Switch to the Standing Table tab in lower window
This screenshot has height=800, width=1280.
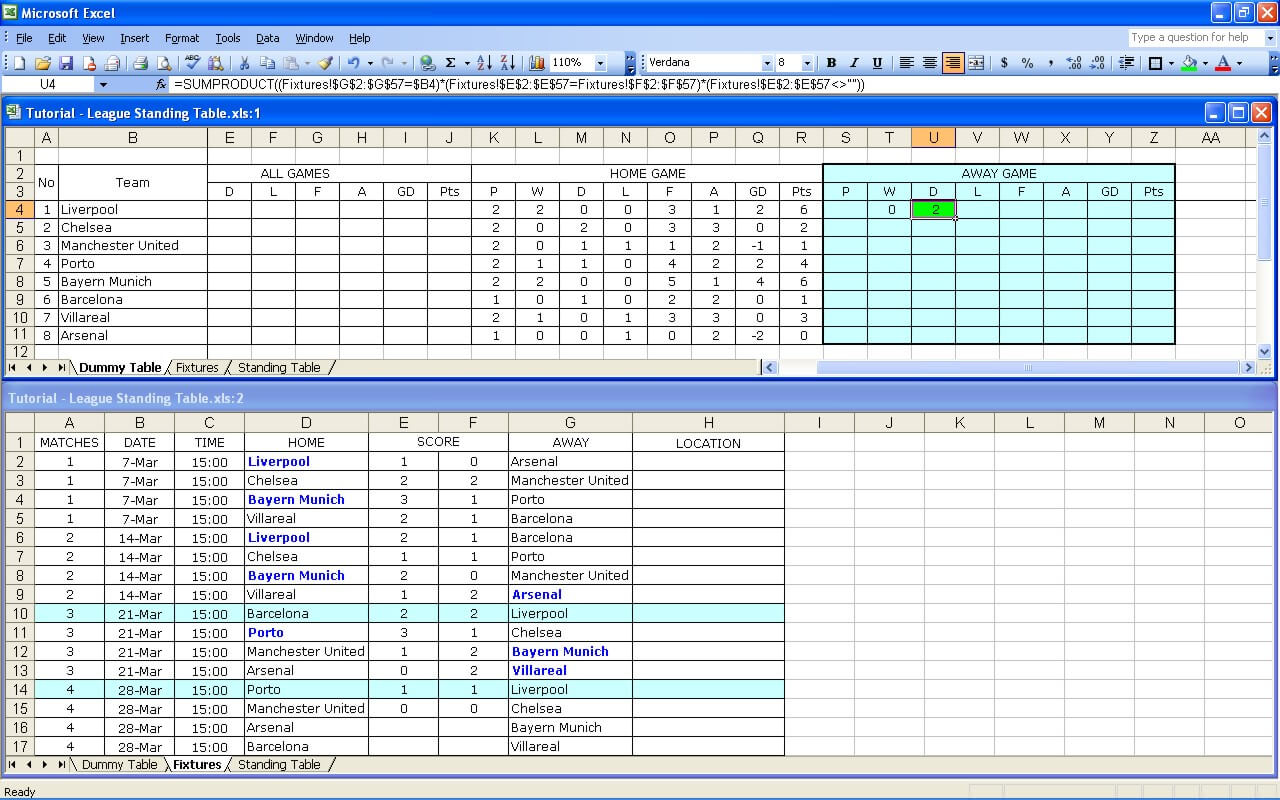(x=279, y=764)
